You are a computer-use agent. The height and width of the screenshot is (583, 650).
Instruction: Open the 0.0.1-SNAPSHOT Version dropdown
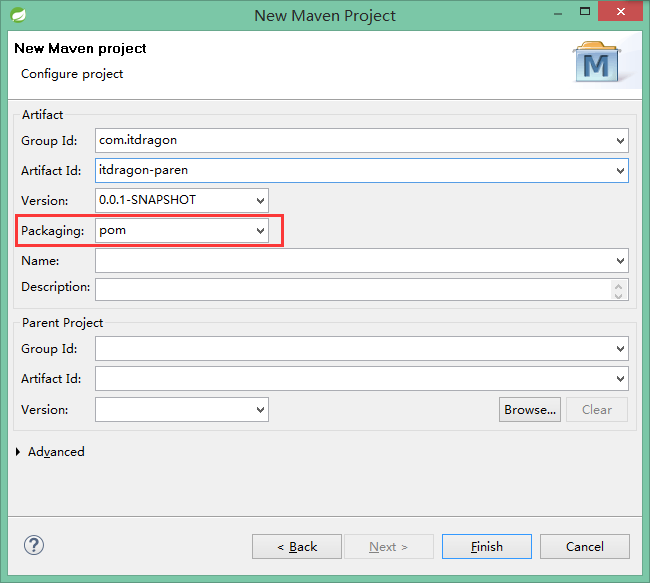(260, 201)
